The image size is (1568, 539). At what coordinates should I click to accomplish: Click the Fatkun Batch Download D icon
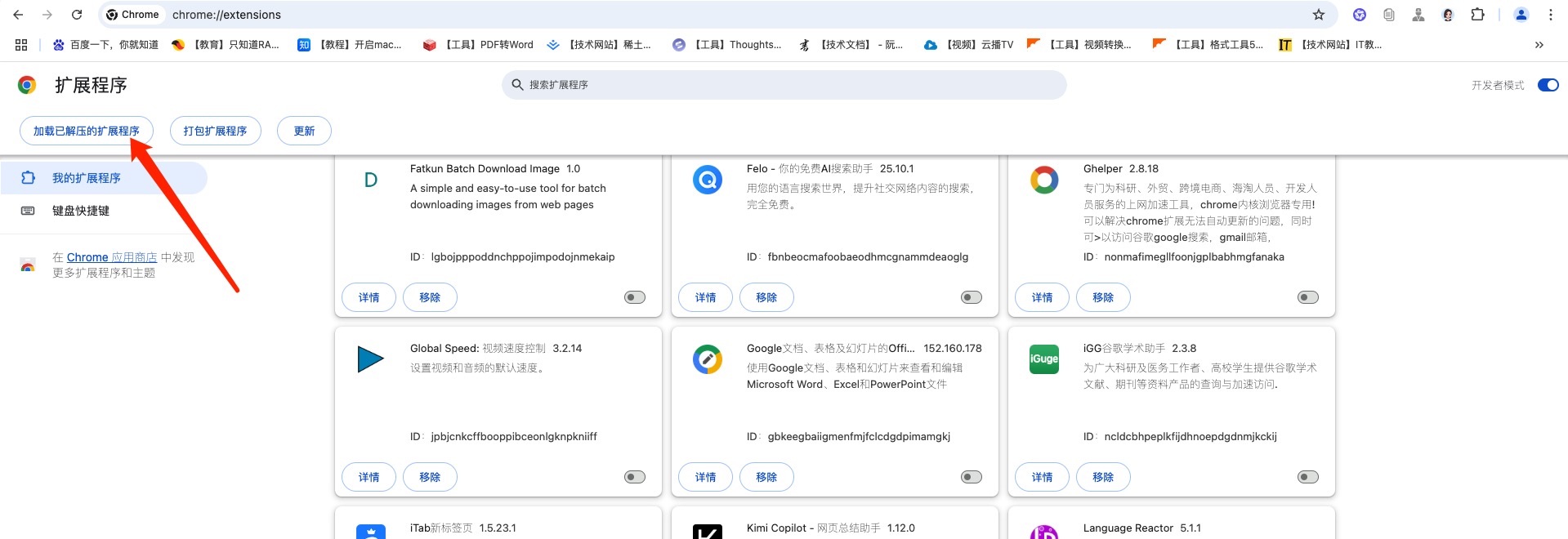tap(371, 180)
